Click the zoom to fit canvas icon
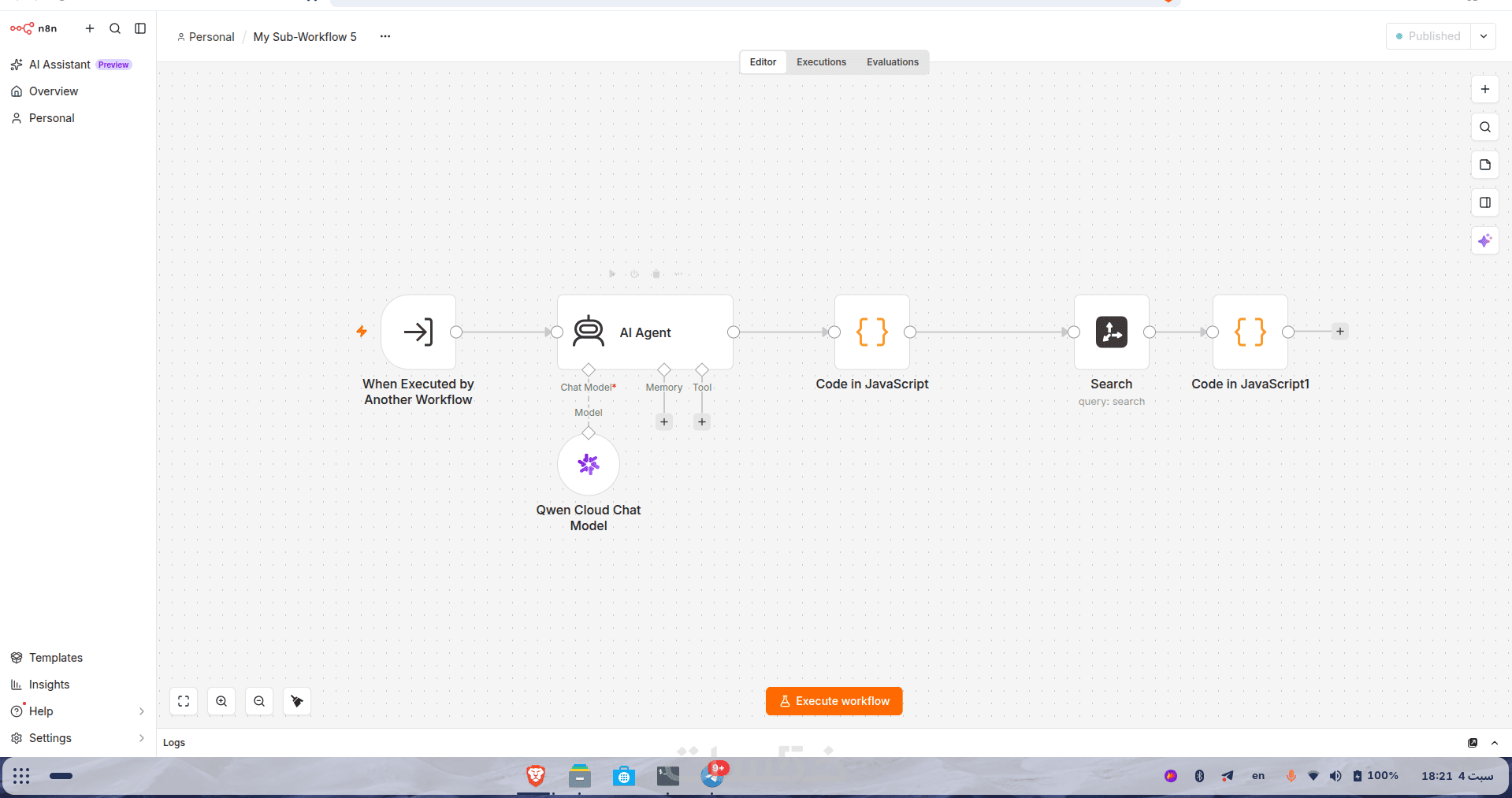The width and height of the screenshot is (1512, 798). coord(184,701)
